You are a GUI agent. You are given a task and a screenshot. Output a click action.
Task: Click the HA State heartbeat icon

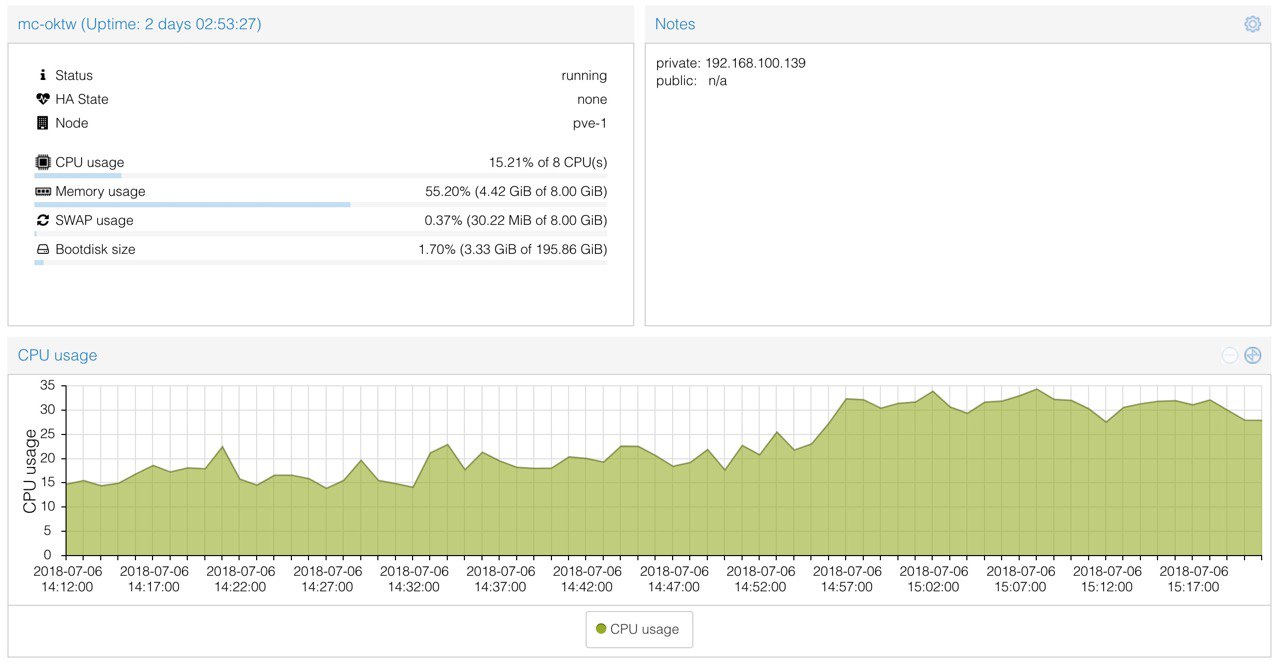click(x=42, y=99)
